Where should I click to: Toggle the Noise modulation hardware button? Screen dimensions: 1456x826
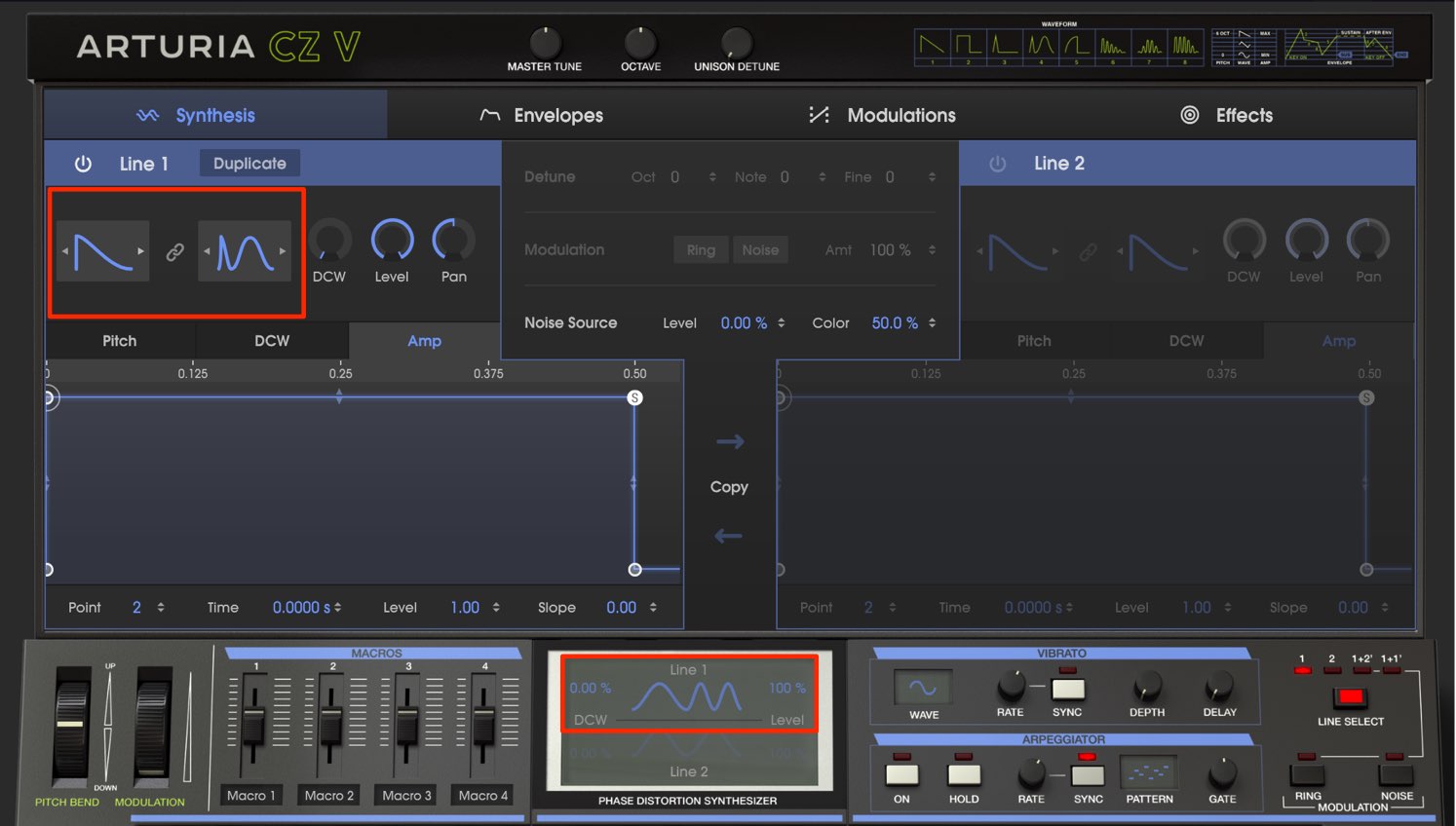point(1396,775)
